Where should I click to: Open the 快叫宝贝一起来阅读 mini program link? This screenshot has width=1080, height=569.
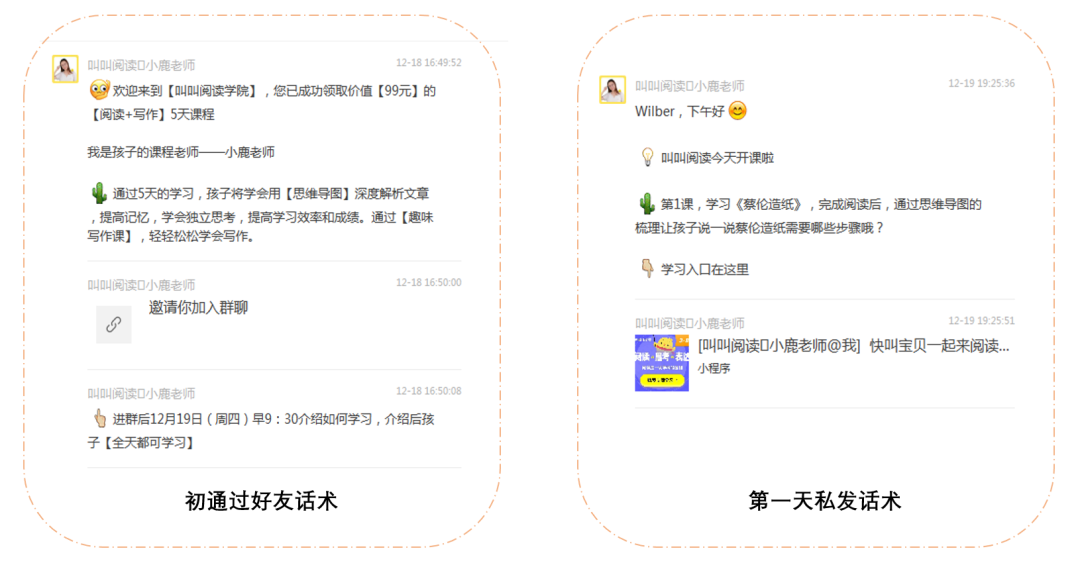pos(853,346)
